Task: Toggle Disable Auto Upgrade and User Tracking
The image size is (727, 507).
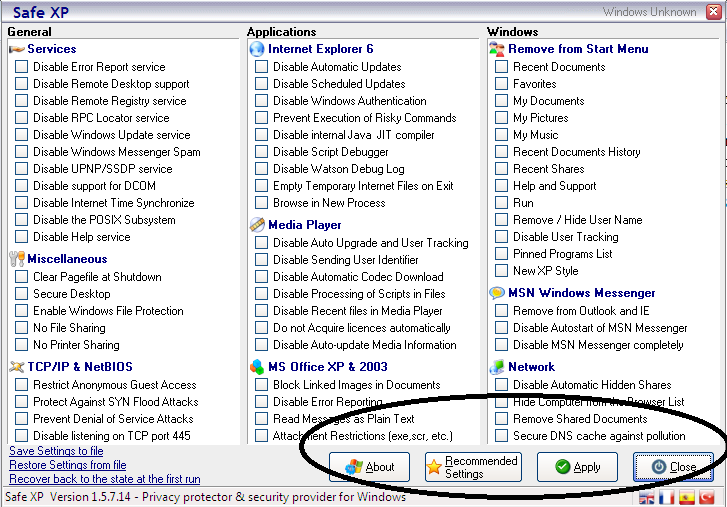Action: pyautogui.click(x=261, y=243)
